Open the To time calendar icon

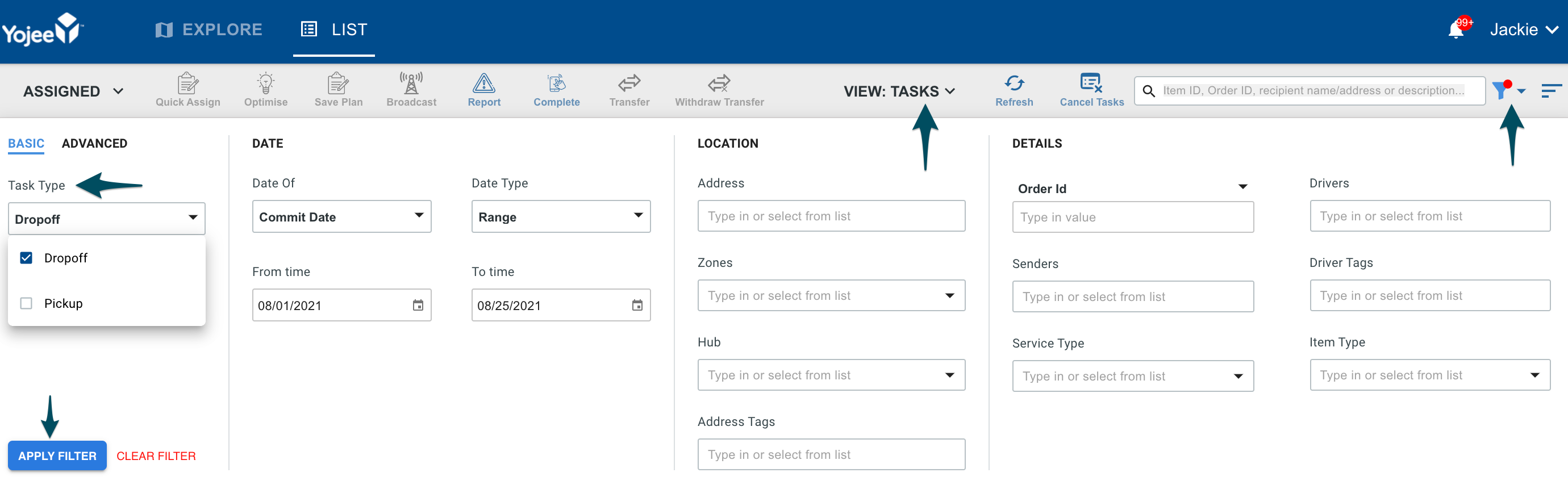637,305
